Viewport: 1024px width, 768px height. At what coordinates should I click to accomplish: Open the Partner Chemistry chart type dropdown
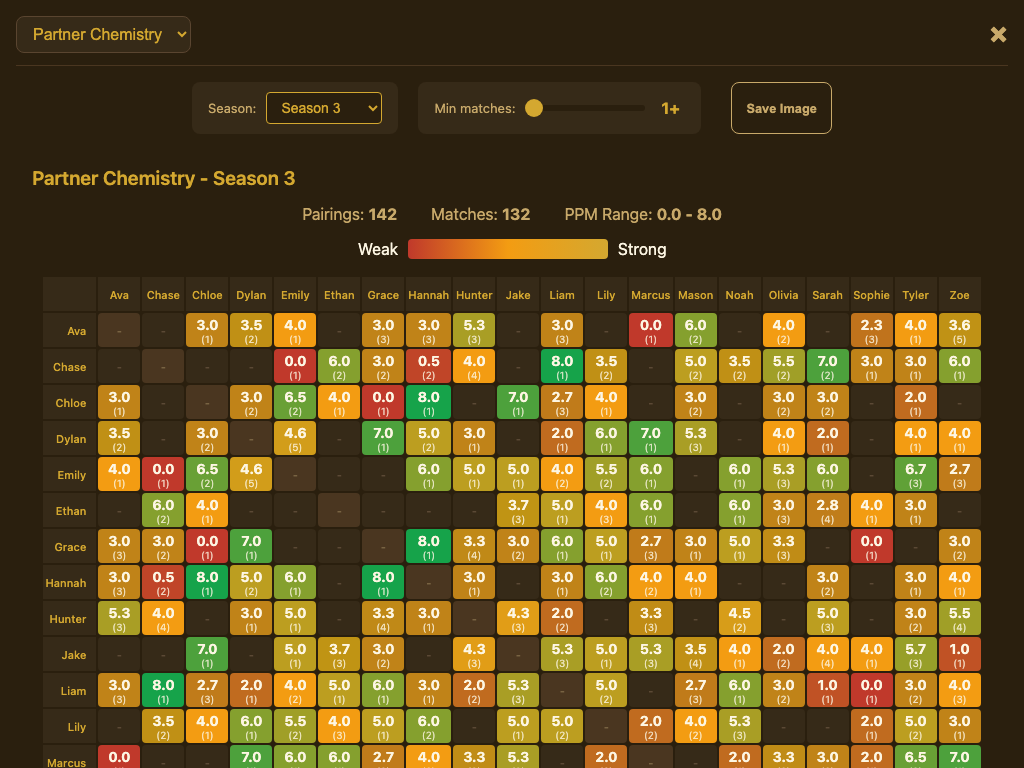point(103,34)
